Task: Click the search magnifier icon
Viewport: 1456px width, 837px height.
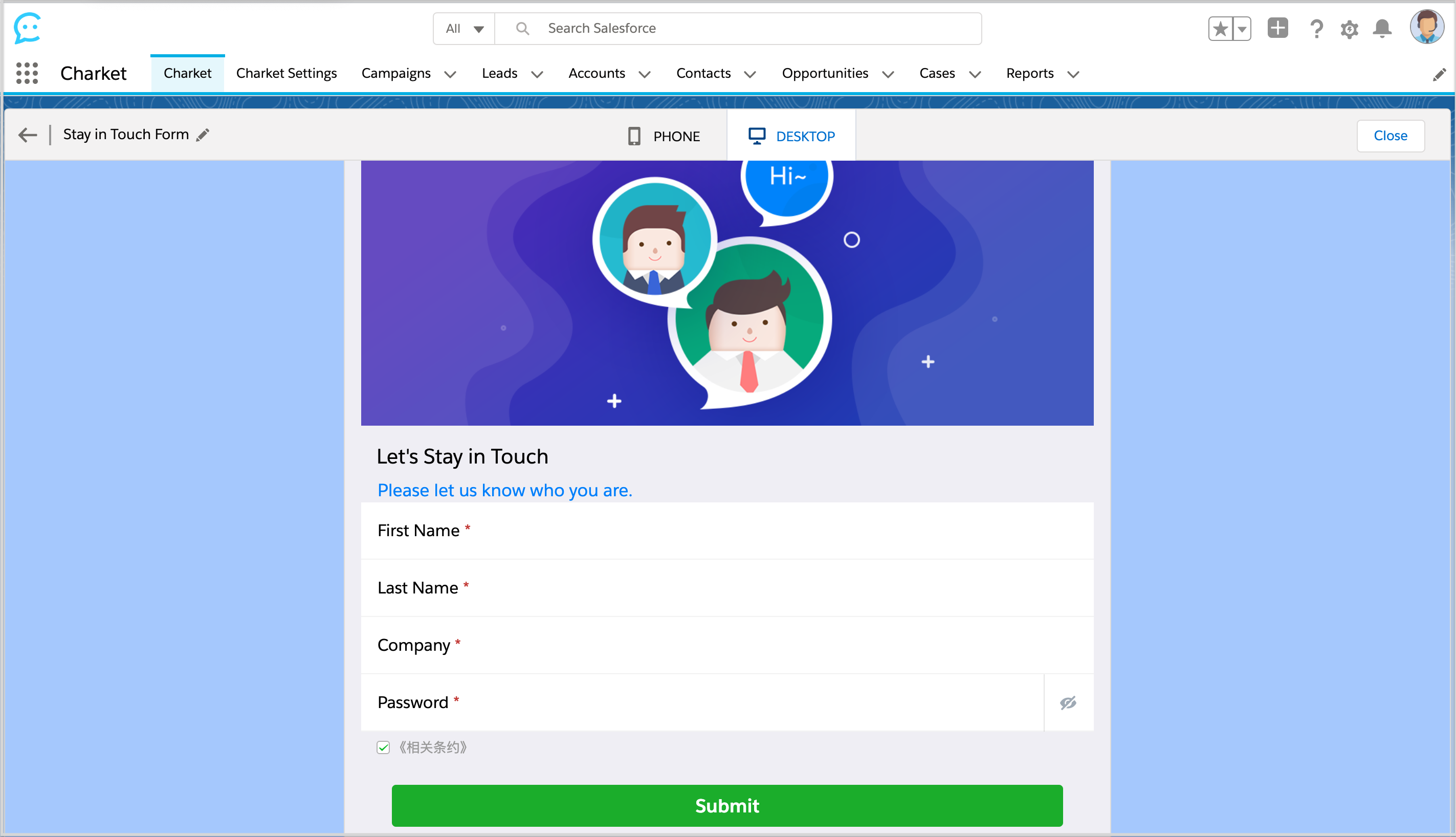Action: coord(522,28)
